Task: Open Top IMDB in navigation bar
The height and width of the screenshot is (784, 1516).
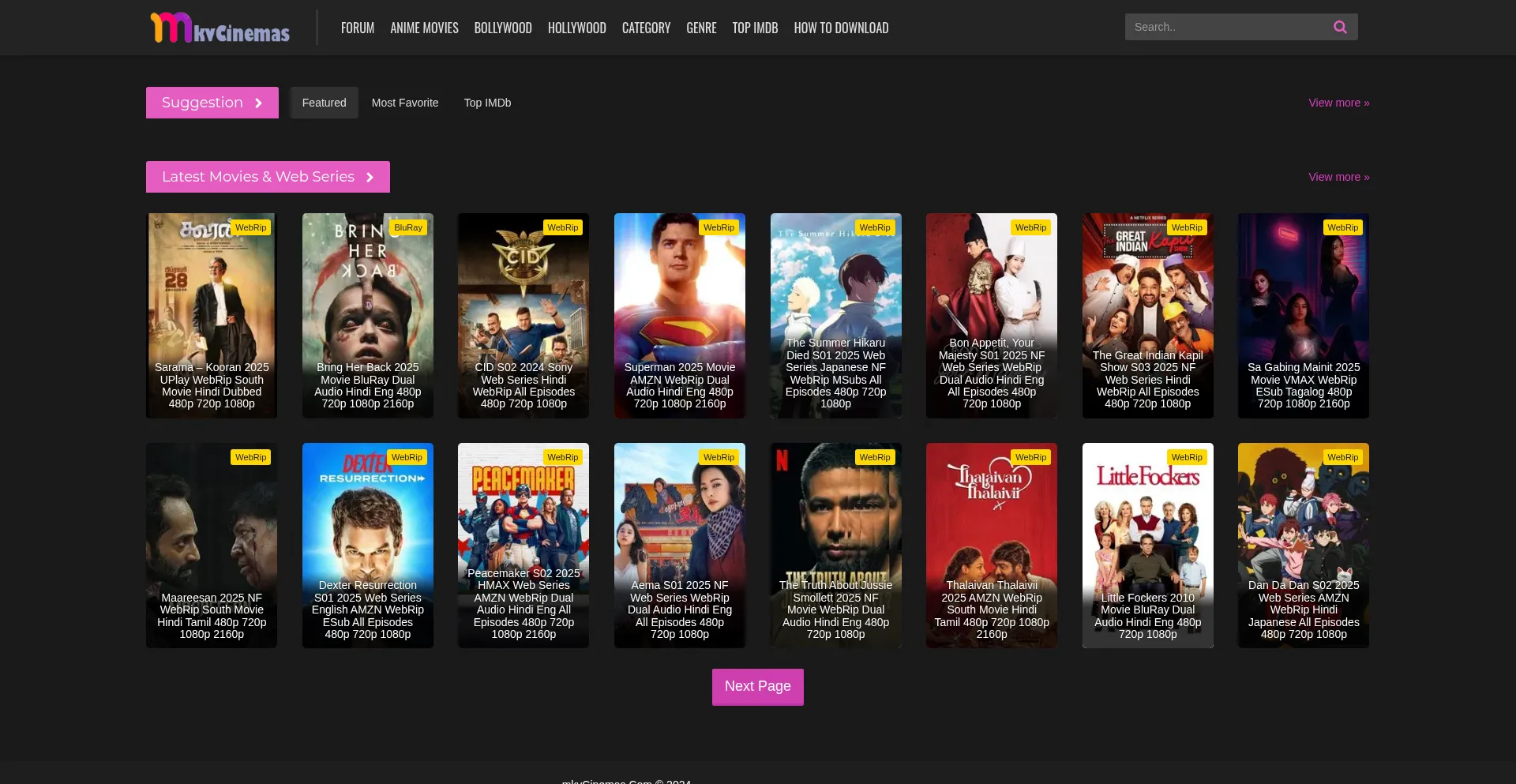Action: (755, 28)
